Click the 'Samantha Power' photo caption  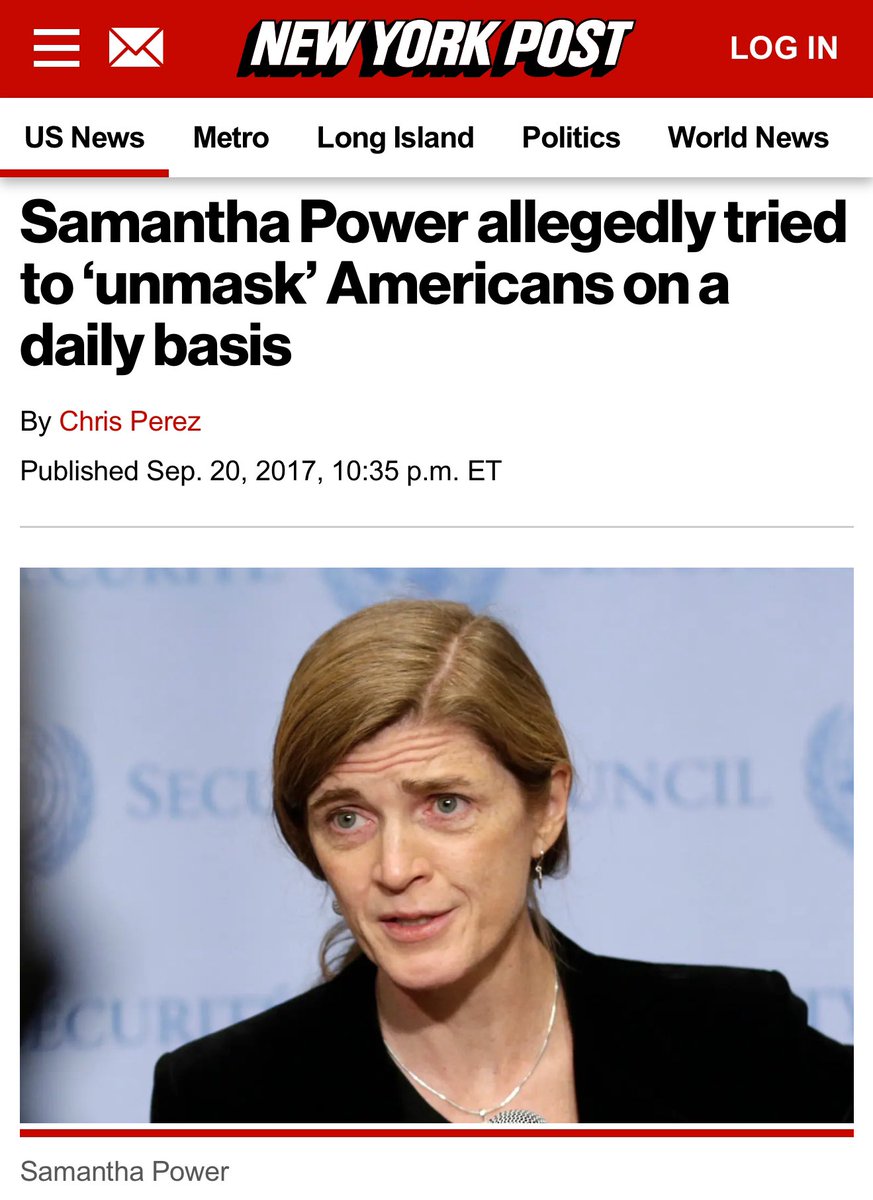coord(124,1171)
